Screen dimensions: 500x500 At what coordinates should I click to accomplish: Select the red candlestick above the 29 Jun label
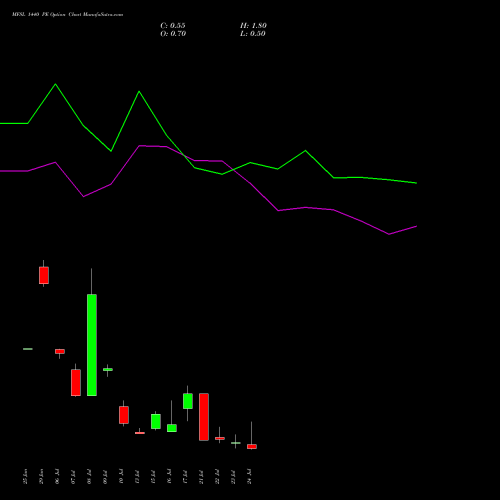44,275
